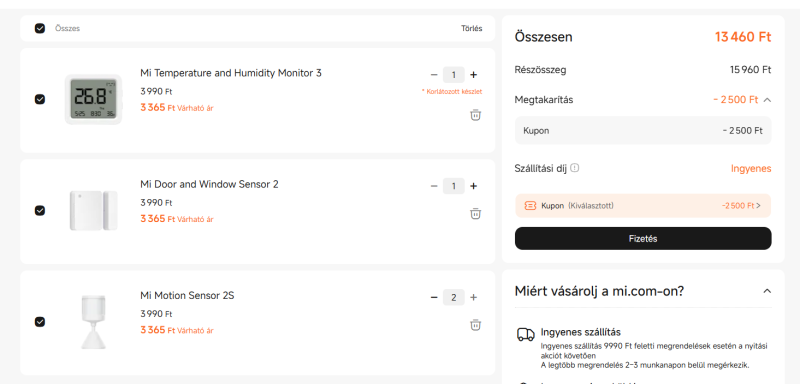
Task: Collapse the Megtakarítás savings breakdown chevron
Action: [x=767, y=100]
